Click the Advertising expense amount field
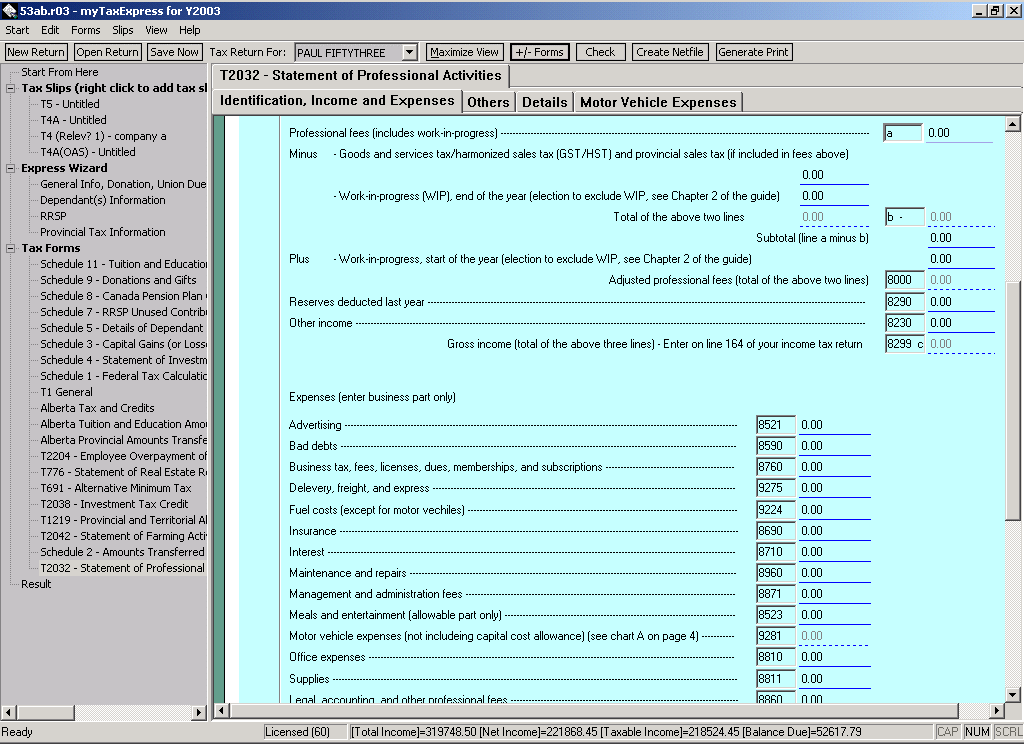The width and height of the screenshot is (1024, 744). (834, 425)
